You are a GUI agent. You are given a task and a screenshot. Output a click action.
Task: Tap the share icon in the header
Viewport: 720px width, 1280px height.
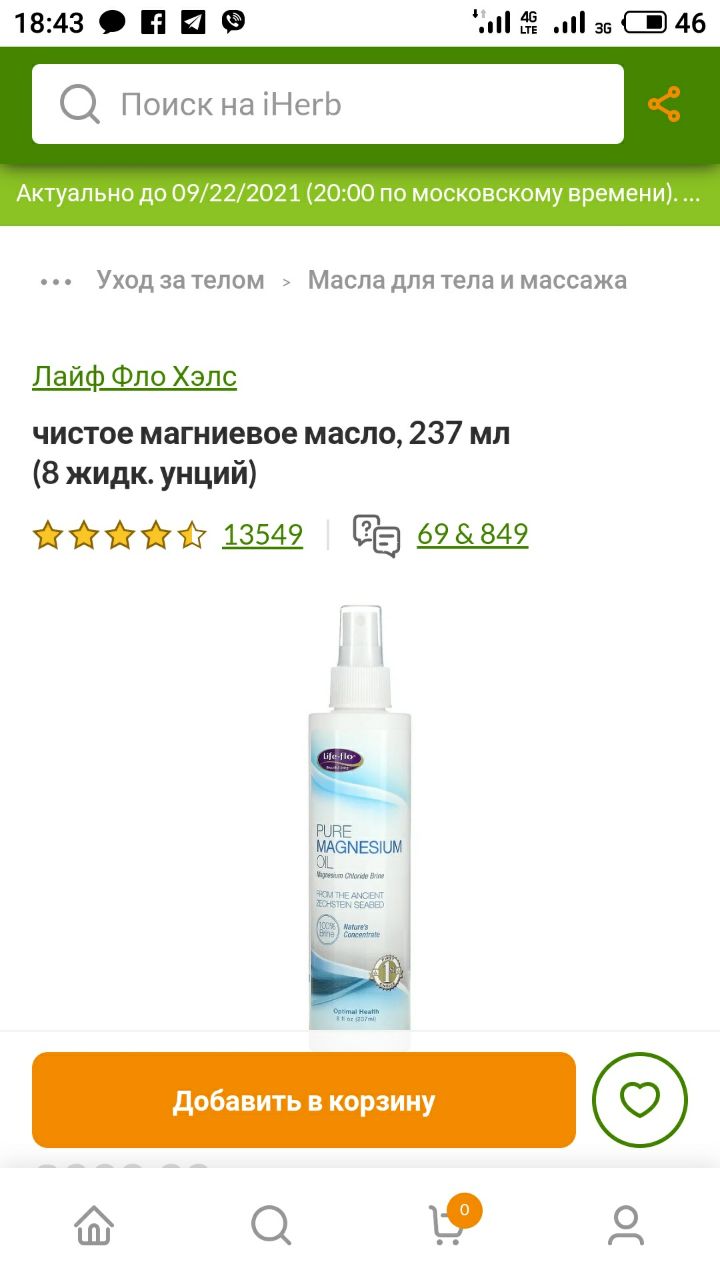coord(664,104)
